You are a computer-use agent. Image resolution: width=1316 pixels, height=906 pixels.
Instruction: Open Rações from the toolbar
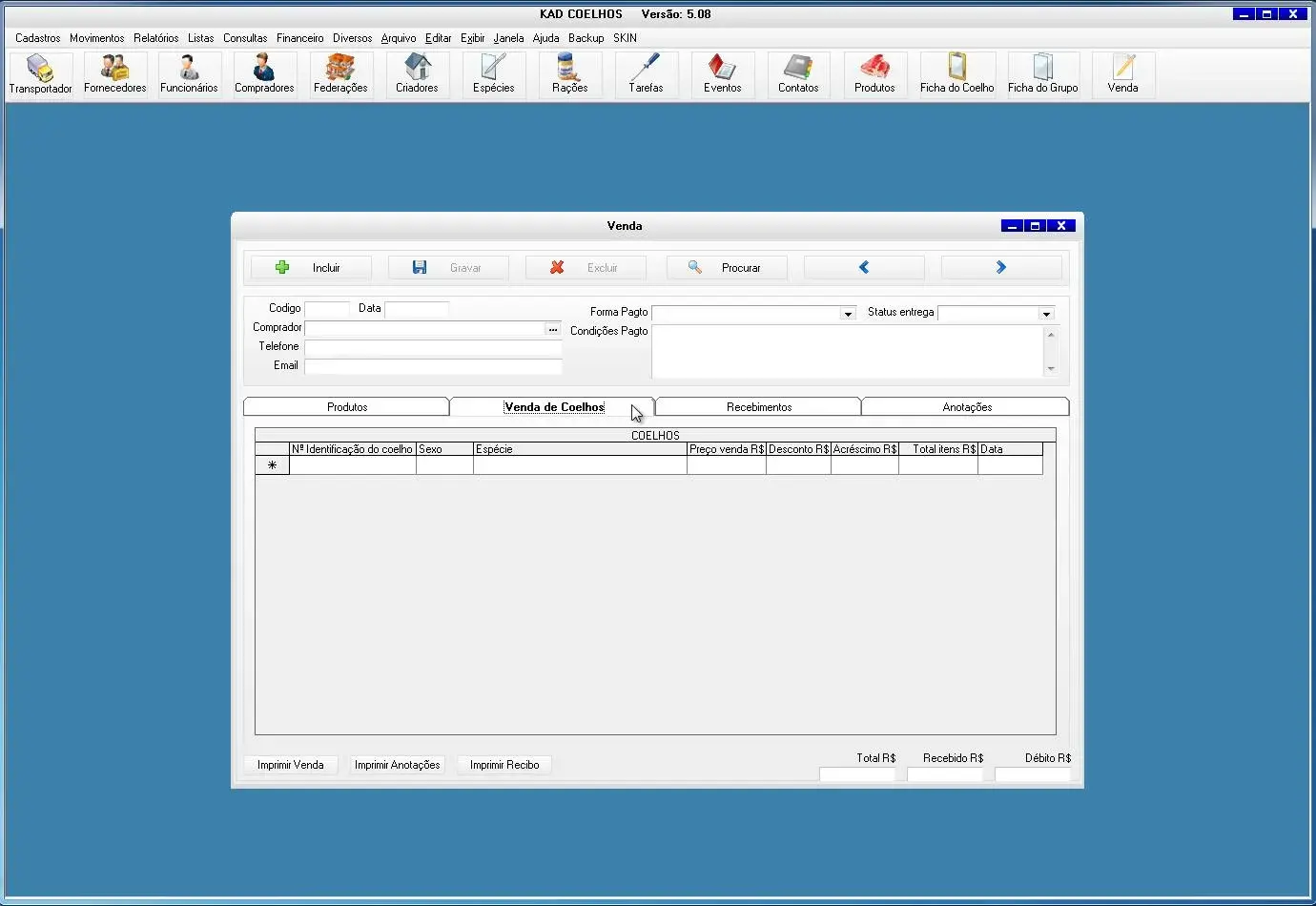(x=569, y=74)
